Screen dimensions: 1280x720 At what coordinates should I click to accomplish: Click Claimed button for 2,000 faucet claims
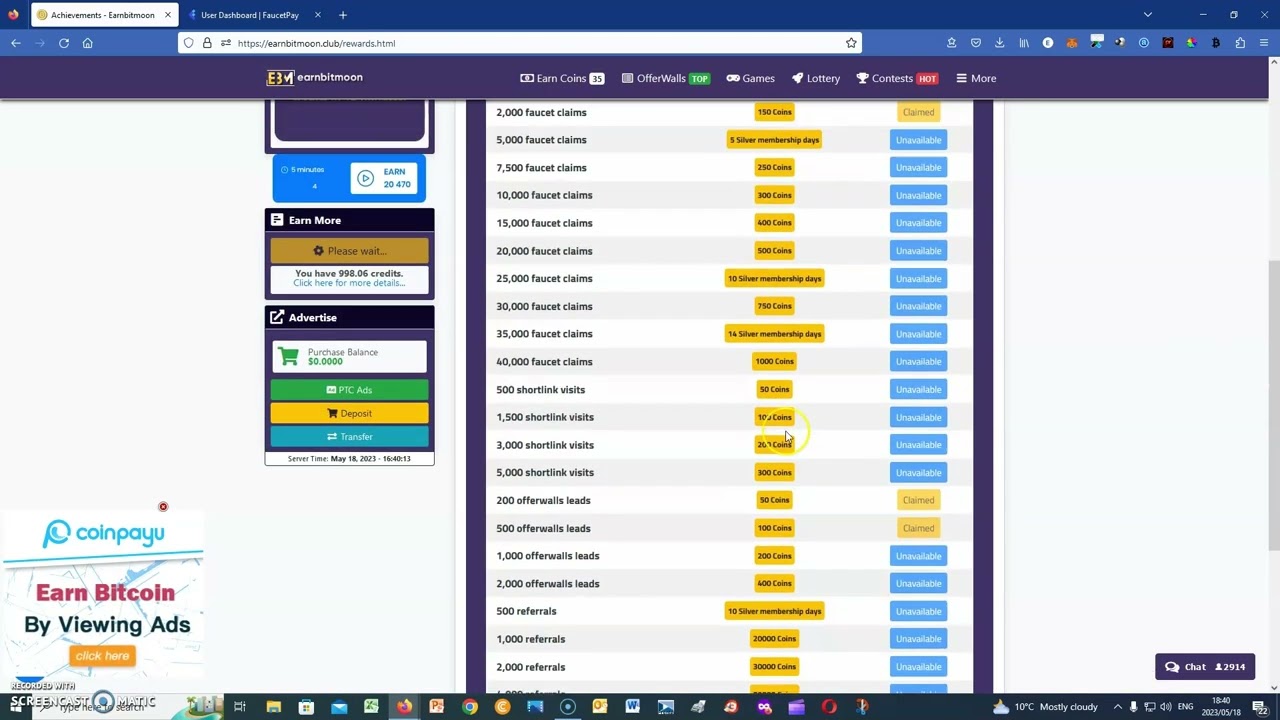point(918,112)
